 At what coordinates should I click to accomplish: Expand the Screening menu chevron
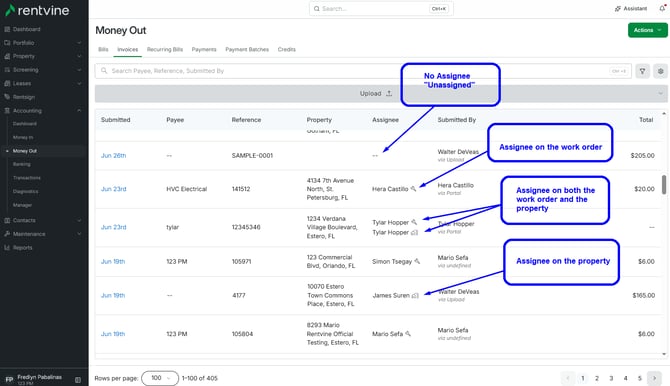point(79,70)
